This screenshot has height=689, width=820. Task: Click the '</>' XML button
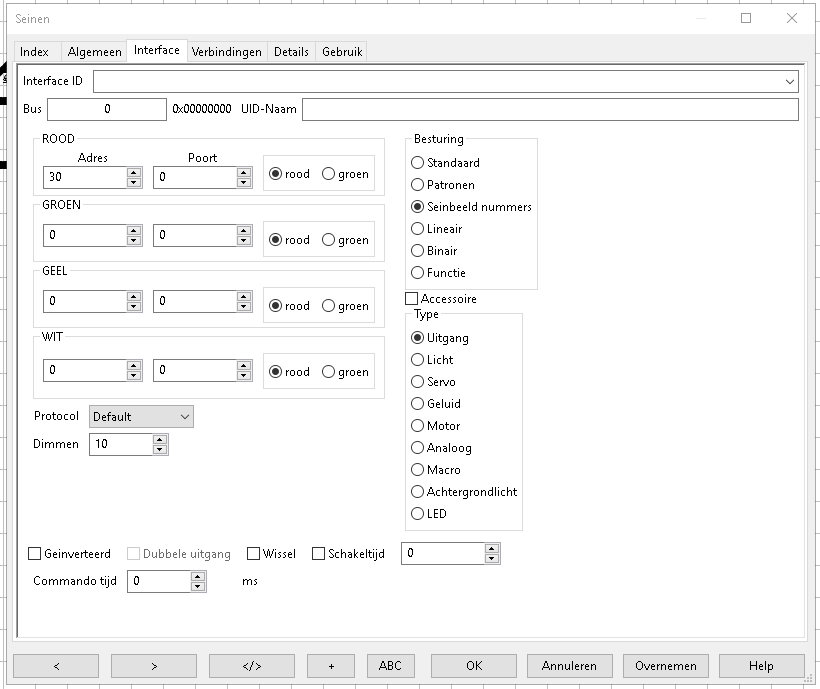pyautogui.click(x=251, y=665)
